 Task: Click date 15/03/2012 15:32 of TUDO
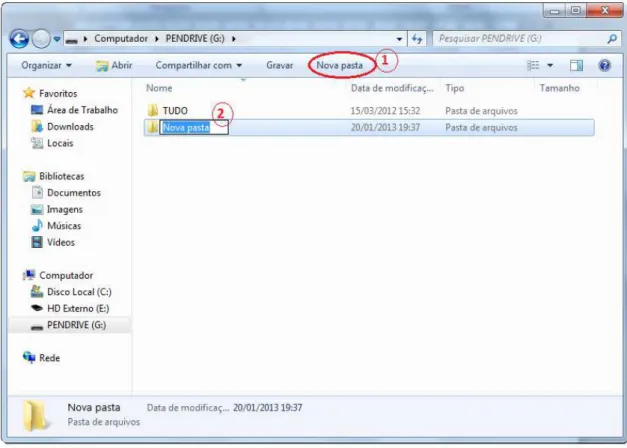pyautogui.click(x=385, y=111)
